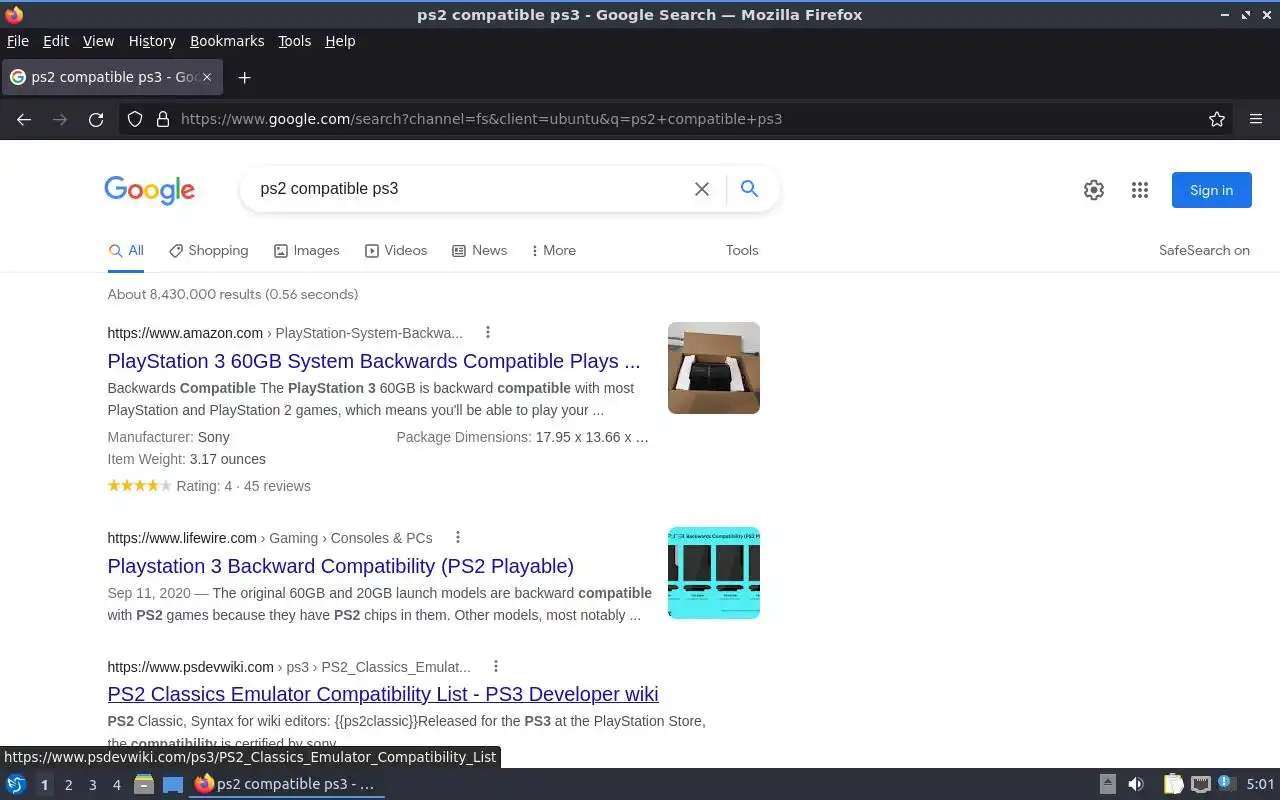Open PS2 Classics Emulator Compatibility List link
1280x800 pixels.
[383, 694]
